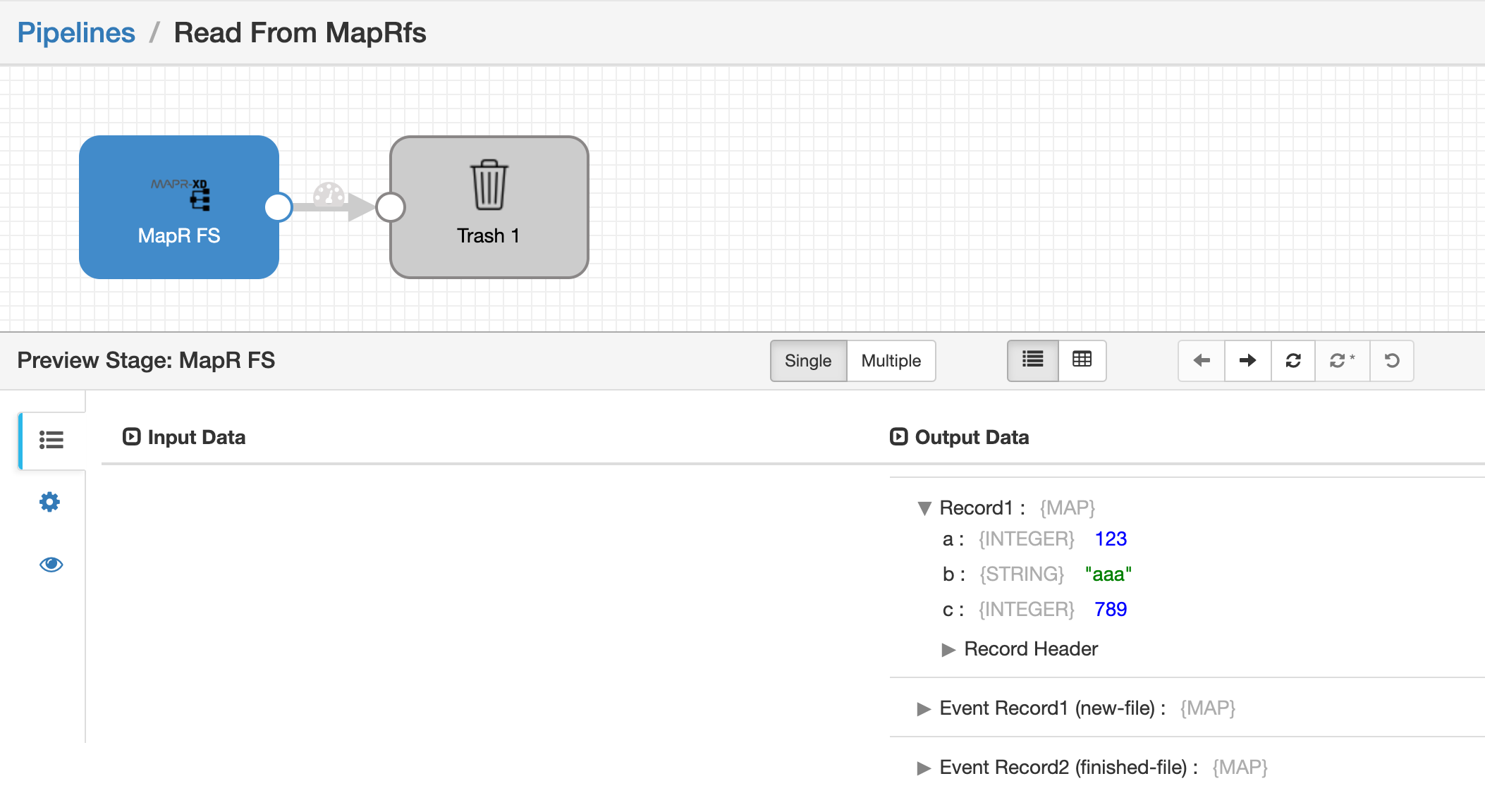Screen dimensions: 1485x812
Task: Click the revert changes icon
Action: click(x=1392, y=361)
